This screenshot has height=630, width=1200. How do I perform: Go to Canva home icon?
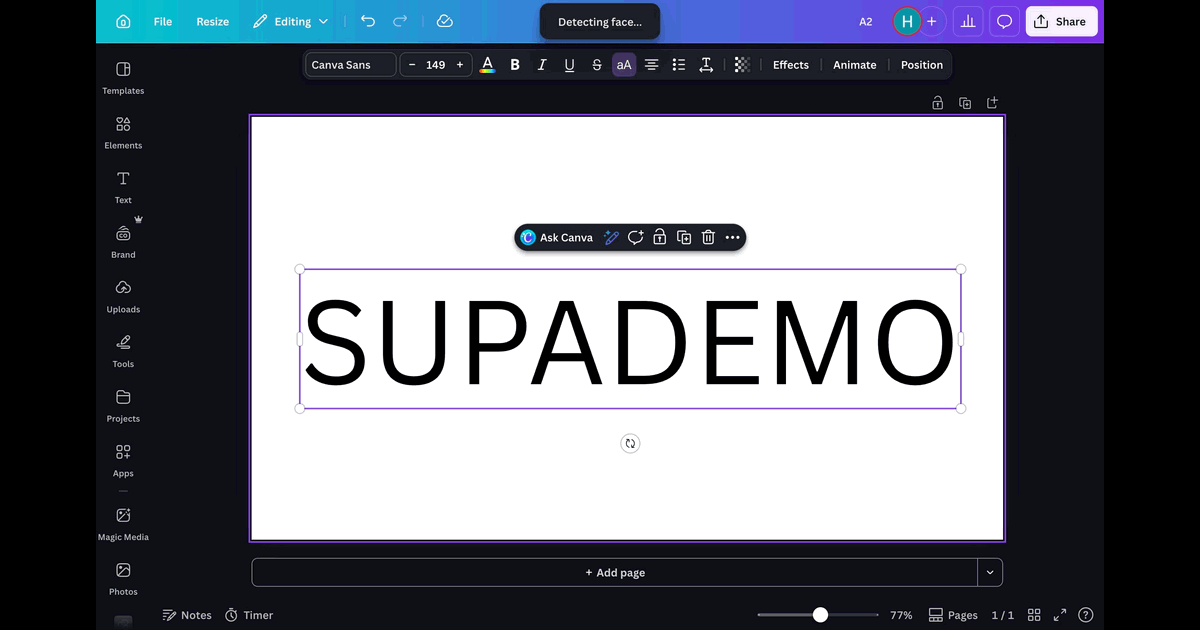pyautogui.click(x=123, y=21)
